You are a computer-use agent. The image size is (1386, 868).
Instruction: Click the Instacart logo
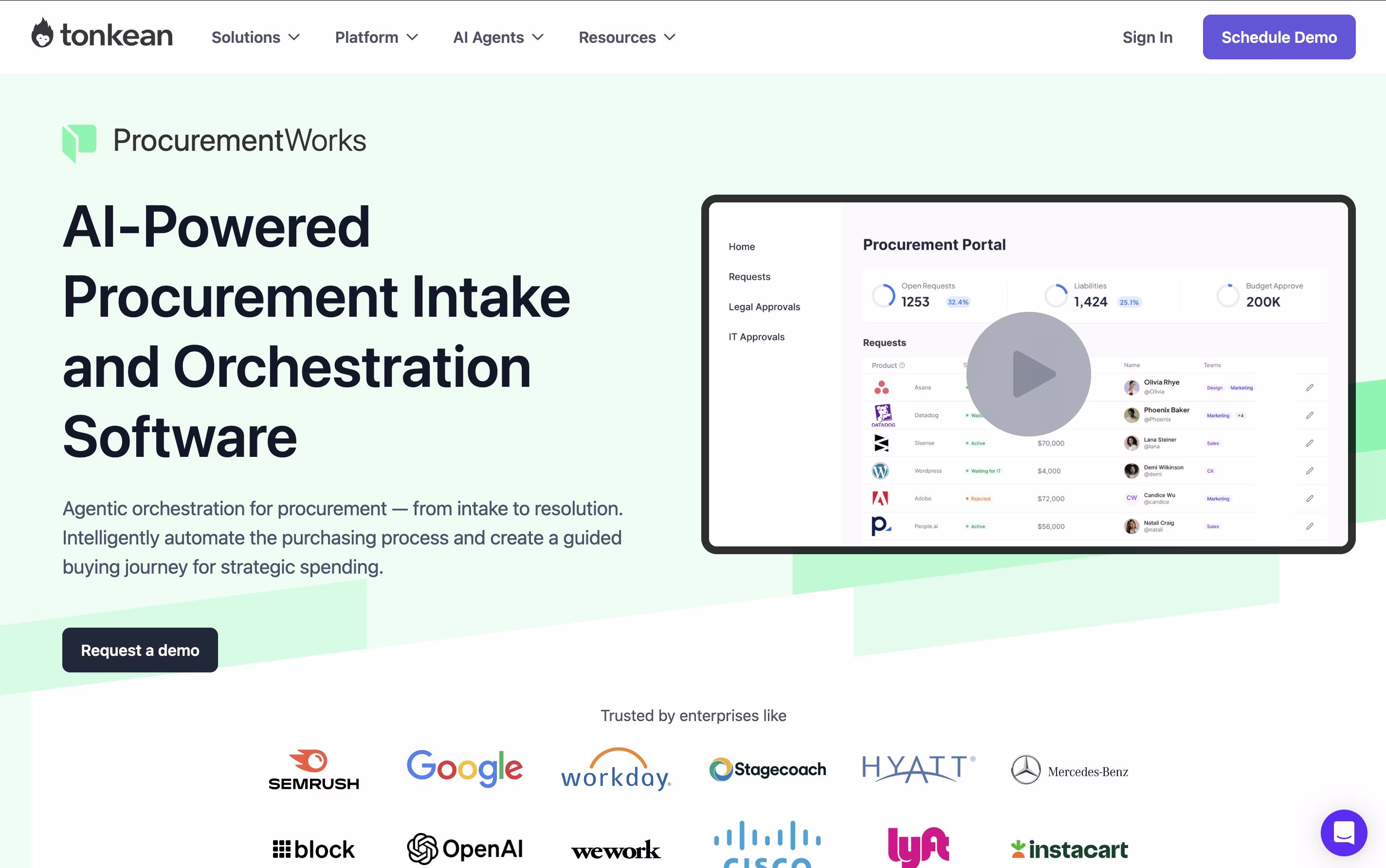(x=1069, y=849)
